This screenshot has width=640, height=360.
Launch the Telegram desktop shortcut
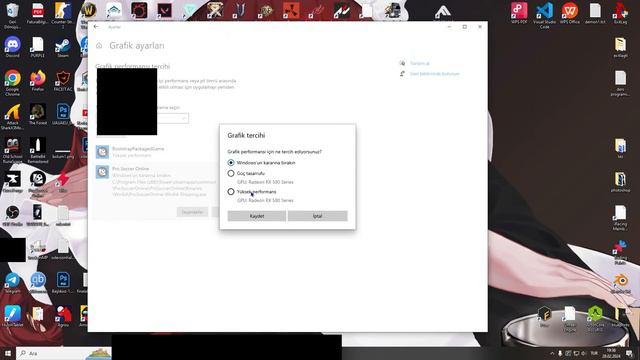(12, 283)
